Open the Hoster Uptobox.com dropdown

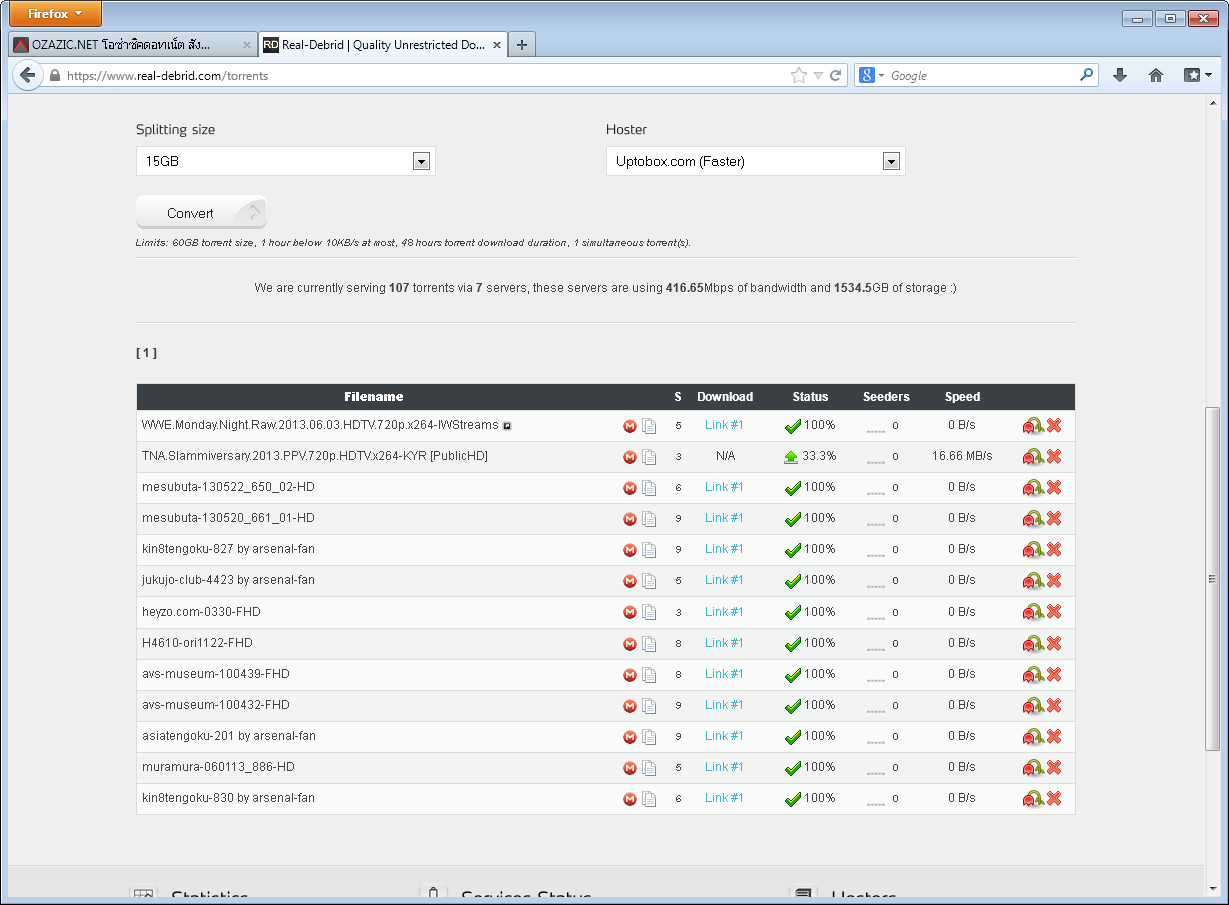pos(756,161)
